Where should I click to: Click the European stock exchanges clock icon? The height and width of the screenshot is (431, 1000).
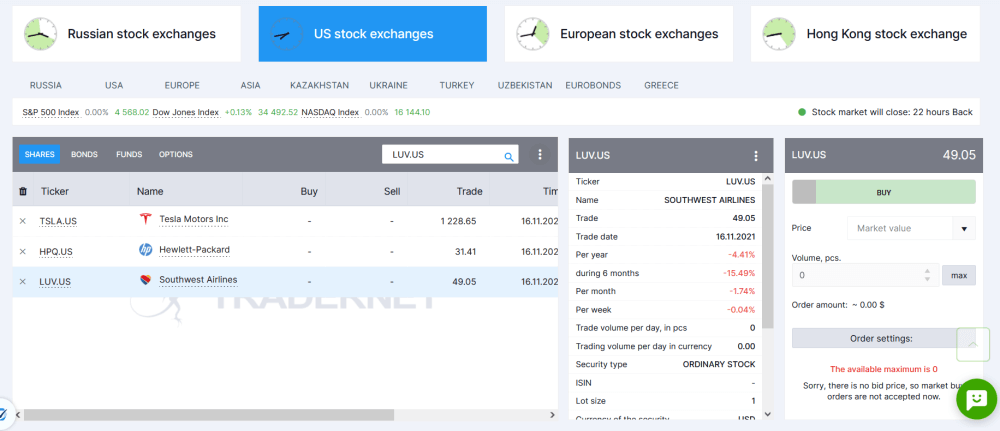pyautogui.click(x=533, y=34)
